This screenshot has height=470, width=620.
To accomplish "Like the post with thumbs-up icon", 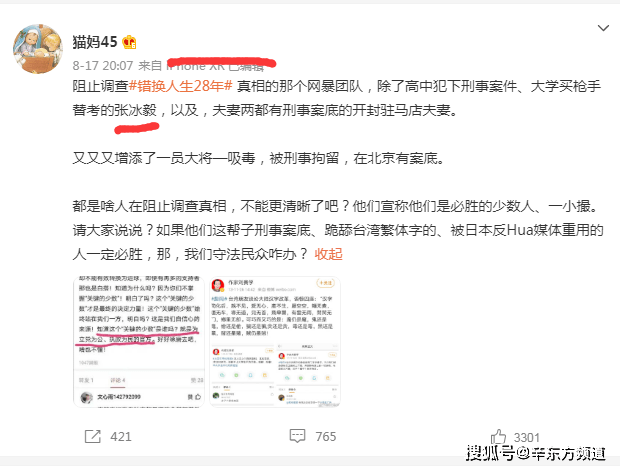I will pos(498,437).
